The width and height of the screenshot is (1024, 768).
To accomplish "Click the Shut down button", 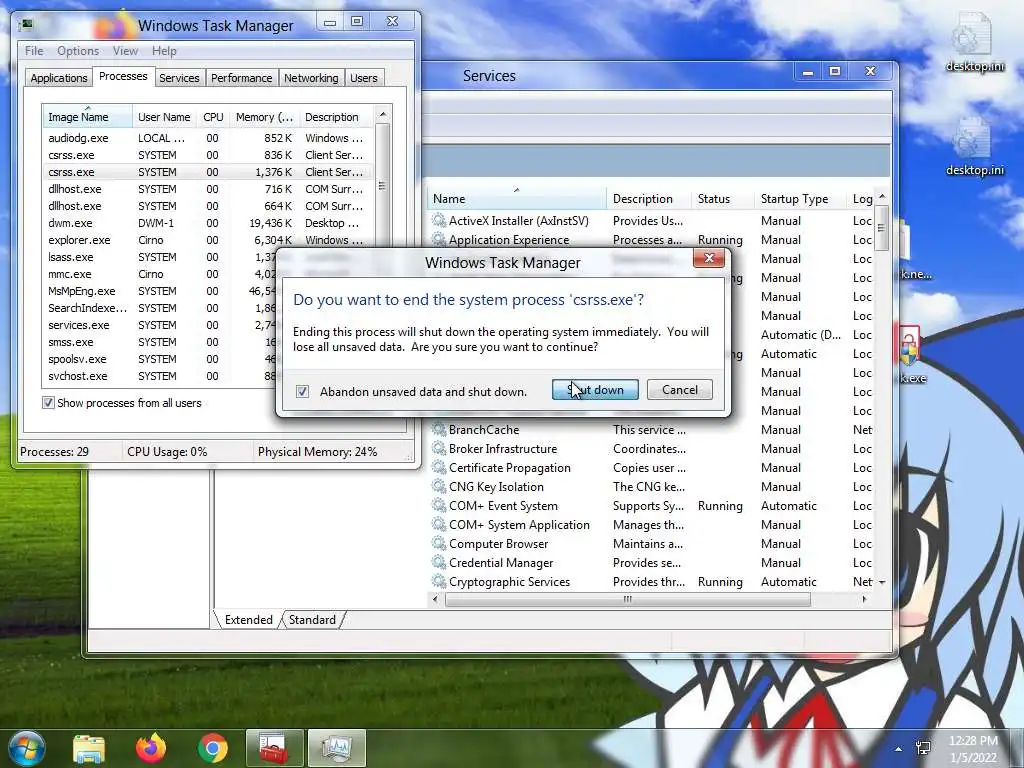I will [595, 390].
